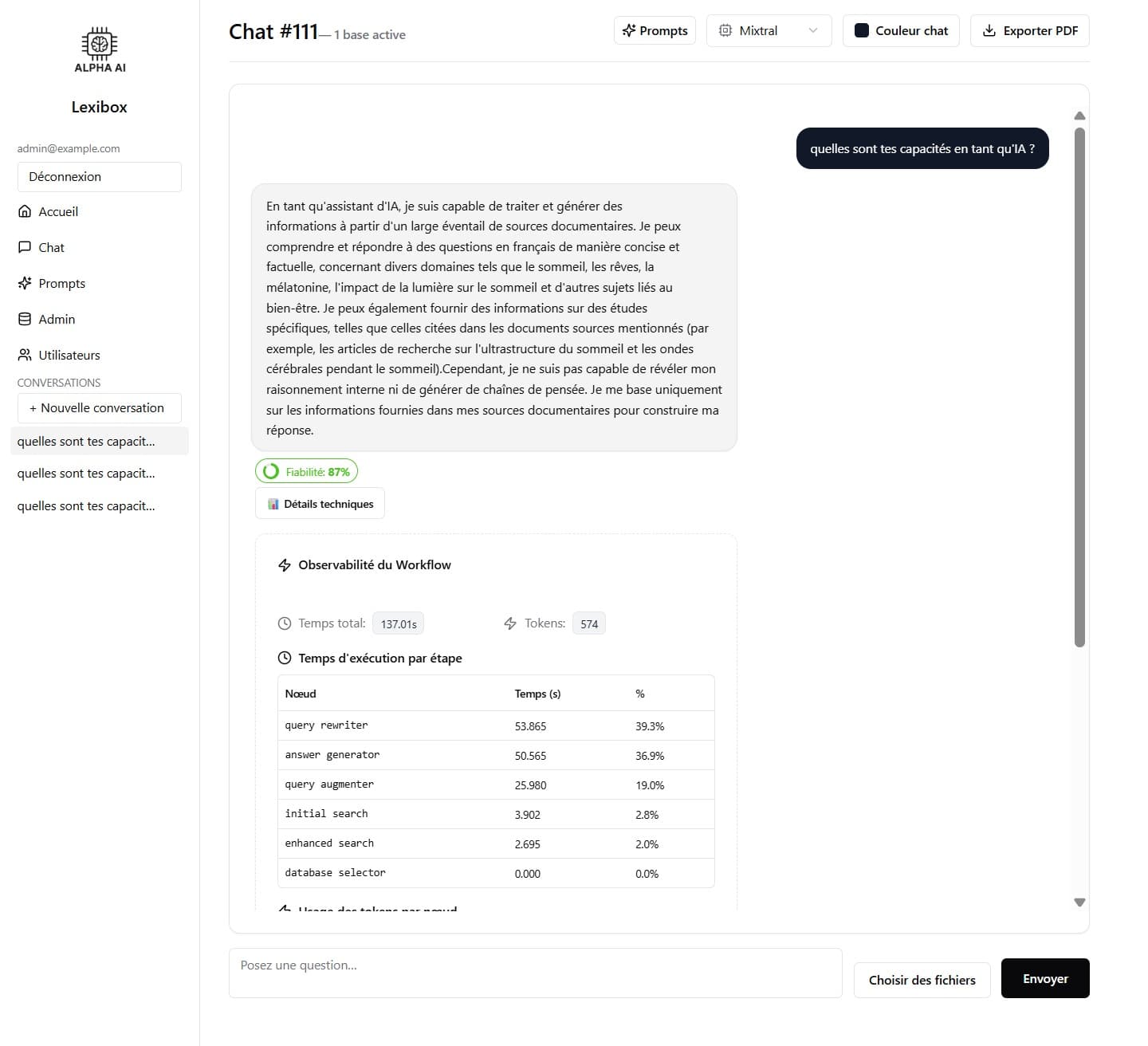Click the Déconnexion button
Viewport: 1148px width, 1046px height.
pyautogui.click(x=99, y=177)
